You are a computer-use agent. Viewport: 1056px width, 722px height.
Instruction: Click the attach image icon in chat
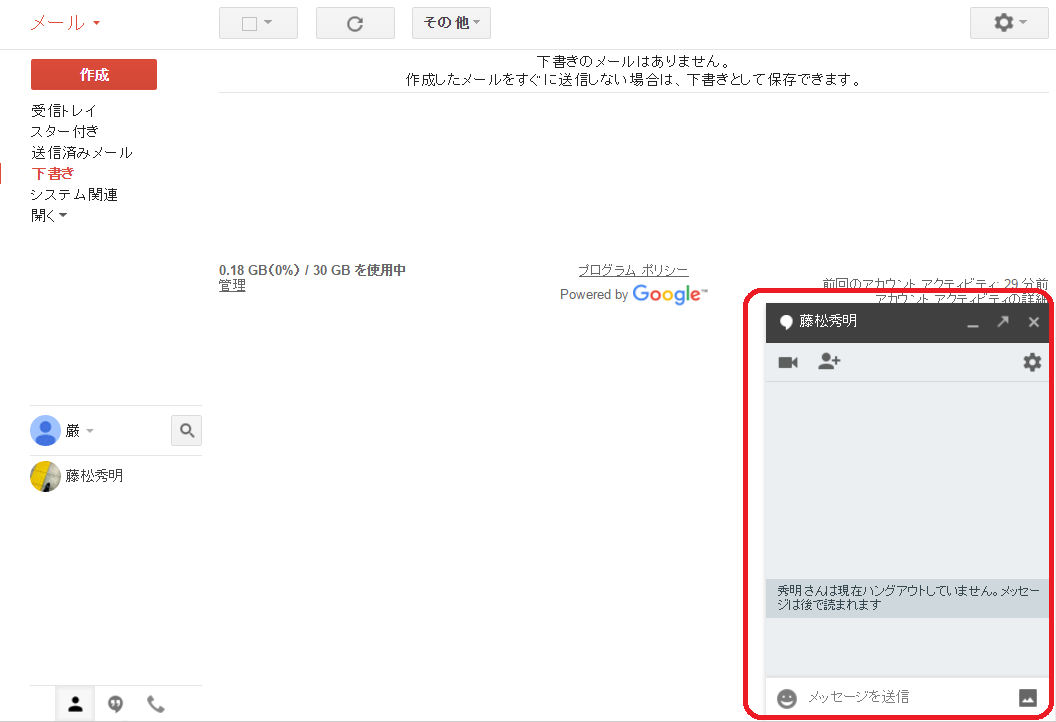click(x=1027, y=698)
